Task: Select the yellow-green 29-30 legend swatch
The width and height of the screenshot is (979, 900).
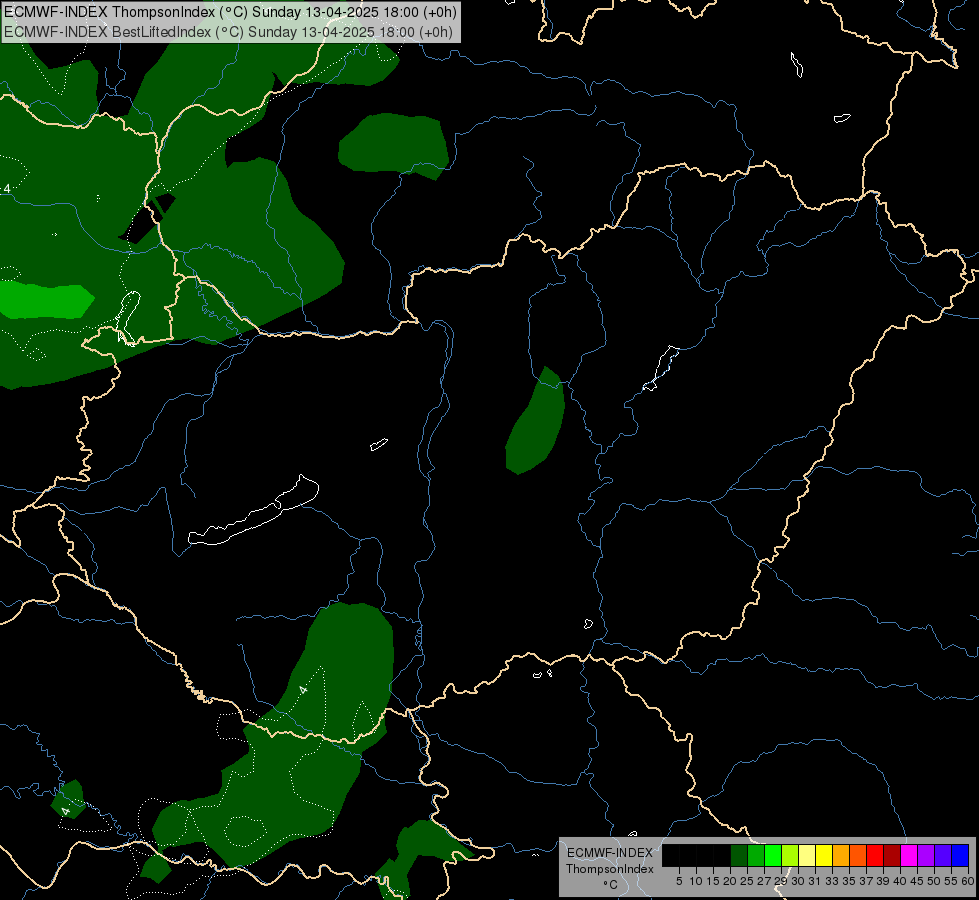Action: [x=790, y=855]
